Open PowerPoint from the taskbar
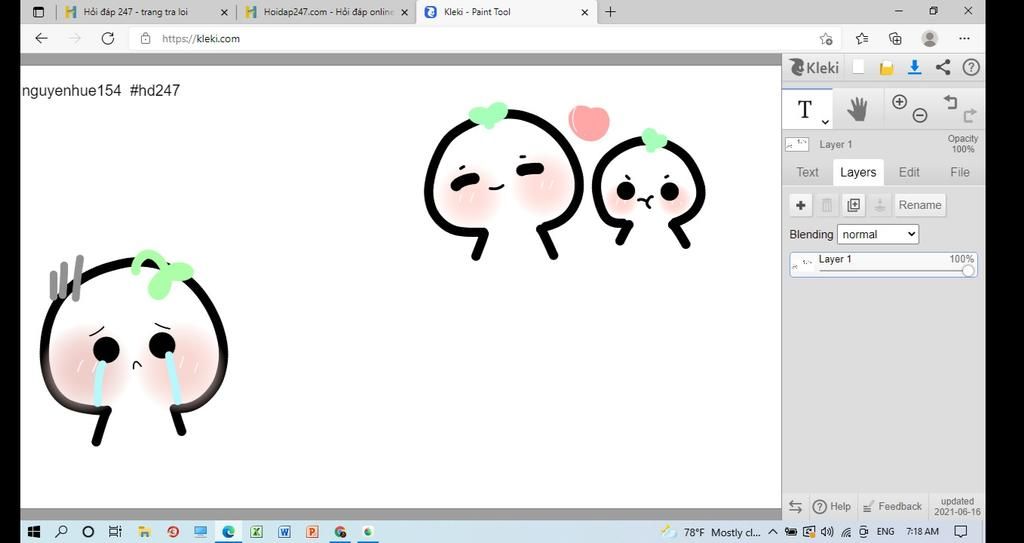The image size is (1024, 543). (312, 531)
